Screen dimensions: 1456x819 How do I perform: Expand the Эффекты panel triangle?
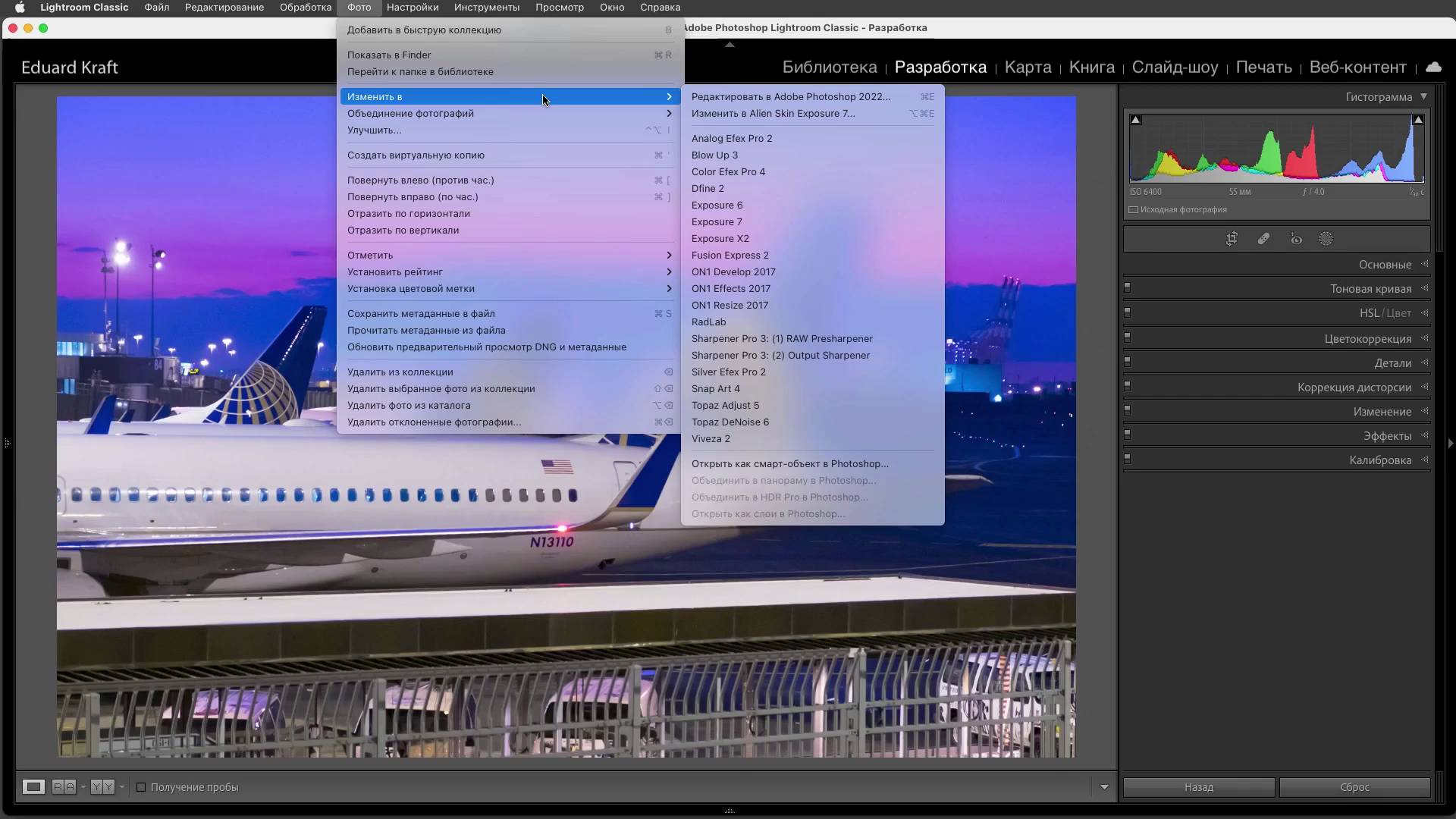click(x=1424, y=436)
